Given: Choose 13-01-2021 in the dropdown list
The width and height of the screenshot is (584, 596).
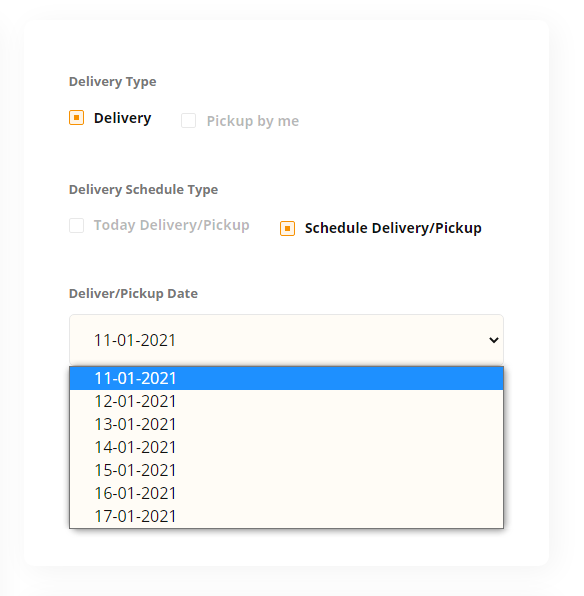Looking at the screenshot, I should click(x=286, y=424).
